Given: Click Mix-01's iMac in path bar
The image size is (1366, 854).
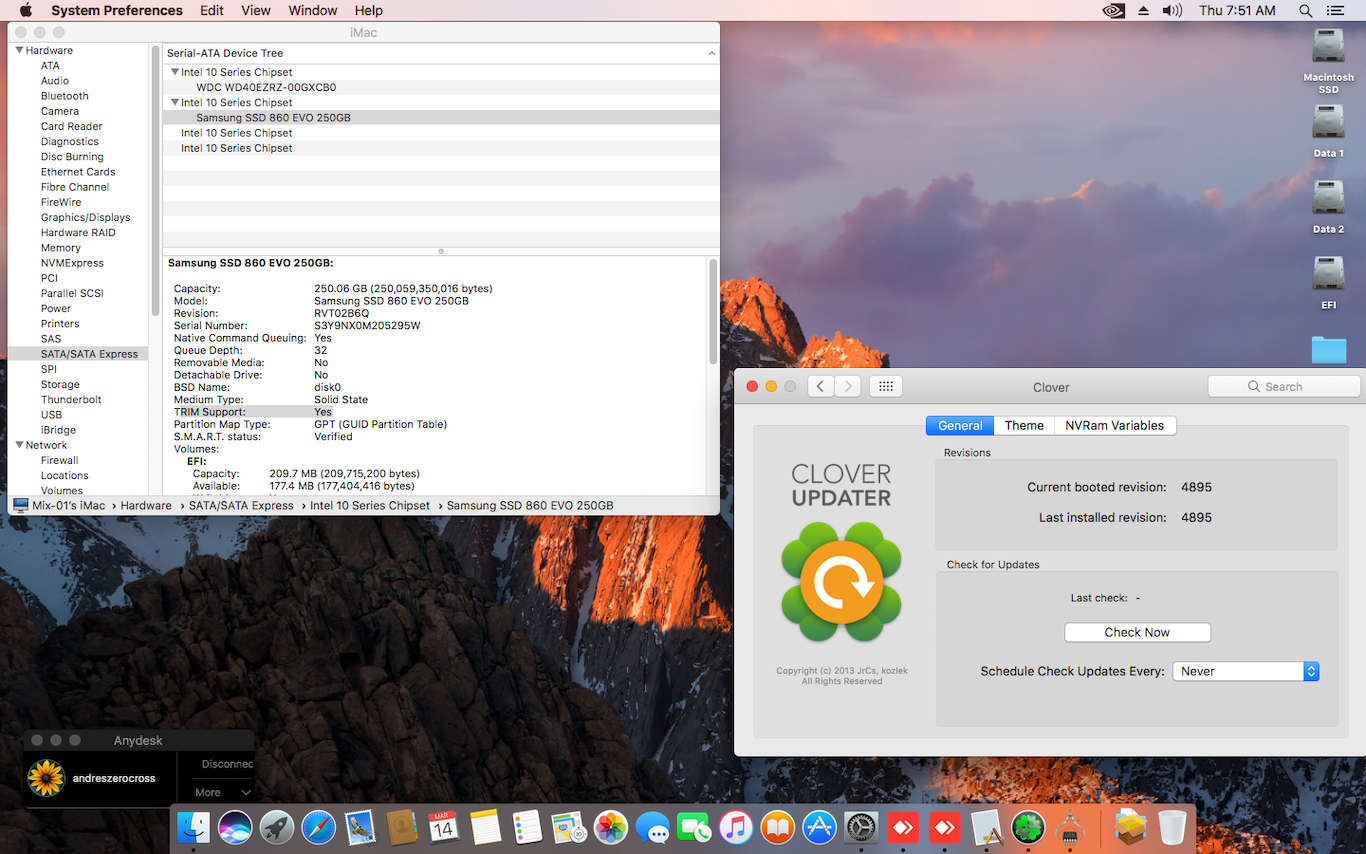Looking at the screenshot, I should [68, 505].
